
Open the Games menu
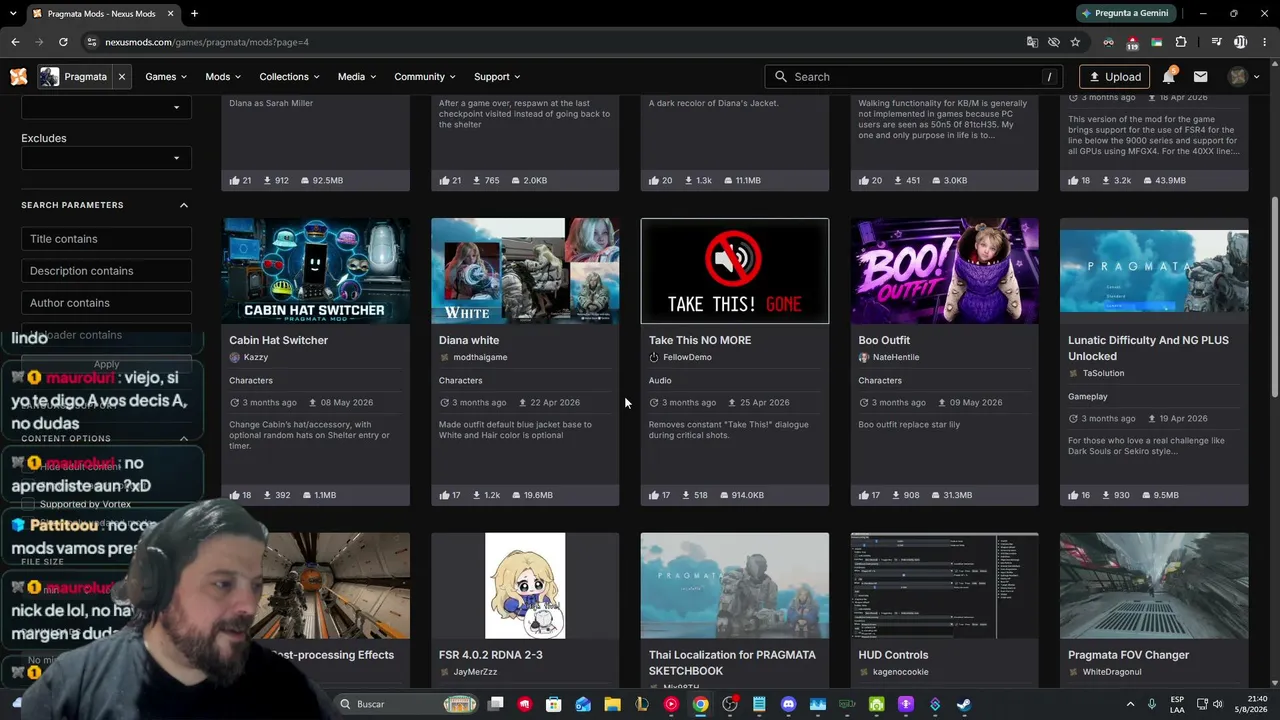coord(166,77)
